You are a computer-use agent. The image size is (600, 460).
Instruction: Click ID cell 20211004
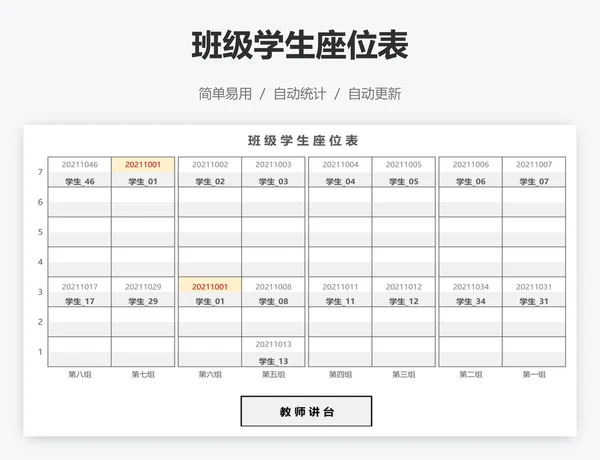coord(340,165)
